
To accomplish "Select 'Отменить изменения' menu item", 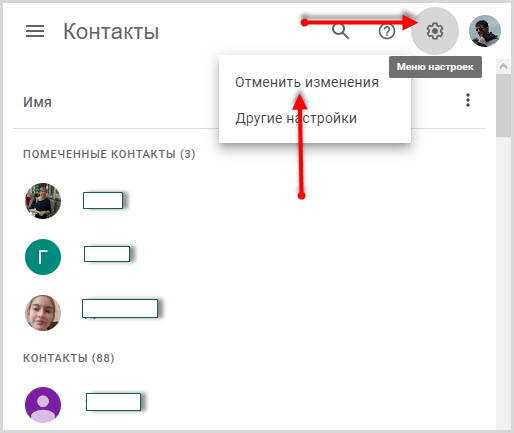I will 307,82.
